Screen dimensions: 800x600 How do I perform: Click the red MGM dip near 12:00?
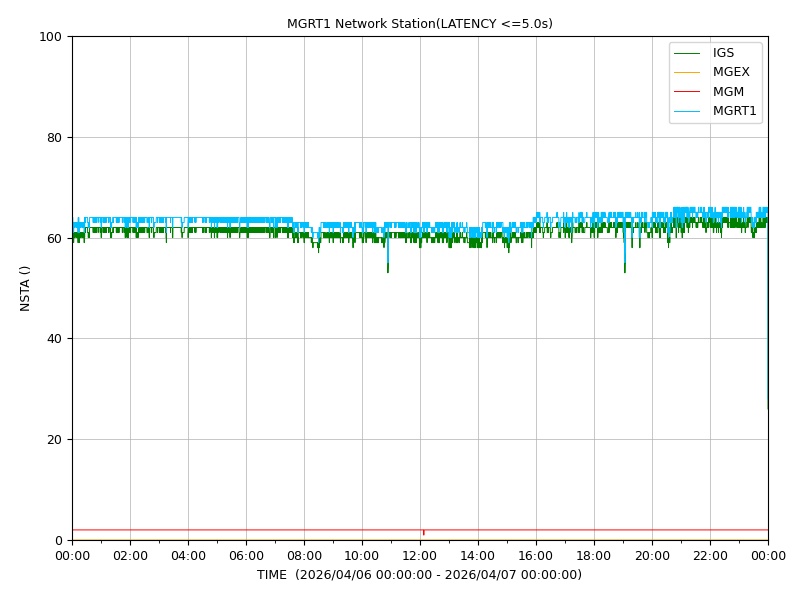point(423,532)
